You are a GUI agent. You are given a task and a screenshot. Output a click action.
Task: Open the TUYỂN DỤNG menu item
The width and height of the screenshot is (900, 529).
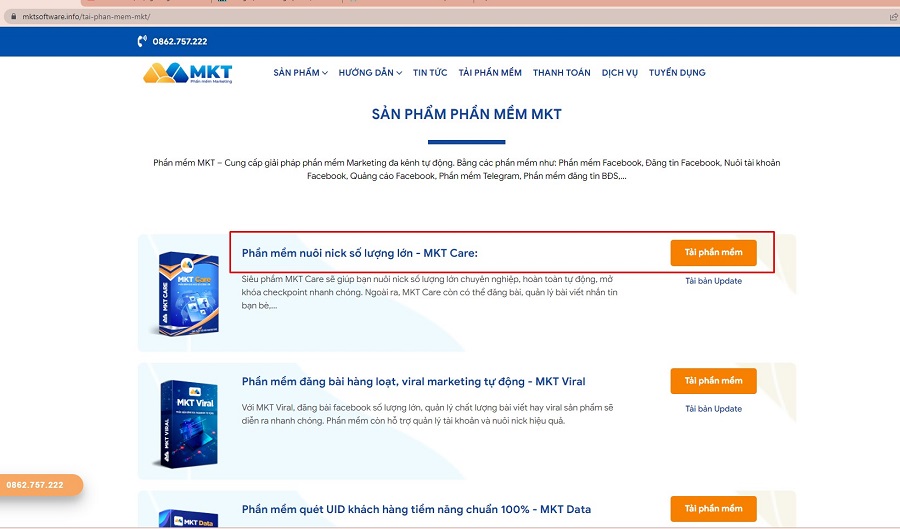[677, 73]
